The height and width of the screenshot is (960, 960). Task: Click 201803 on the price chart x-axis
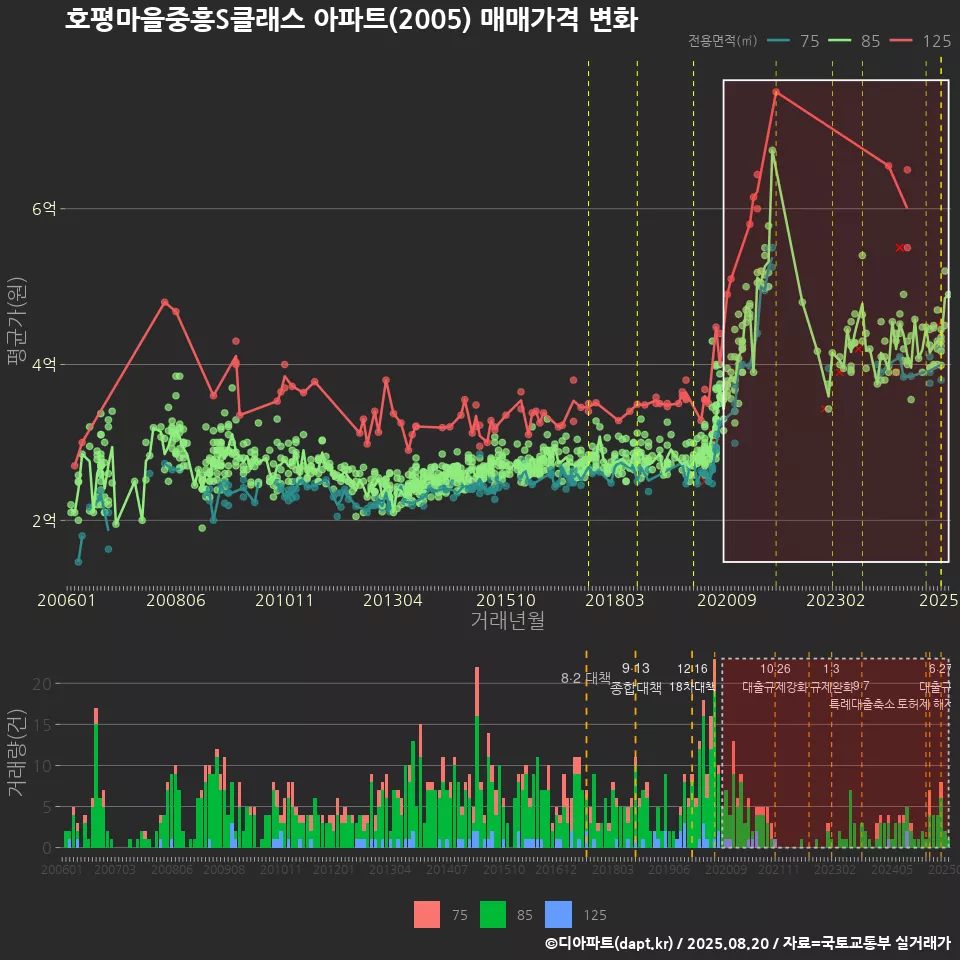pyautogui.click(x=615, y=600)
